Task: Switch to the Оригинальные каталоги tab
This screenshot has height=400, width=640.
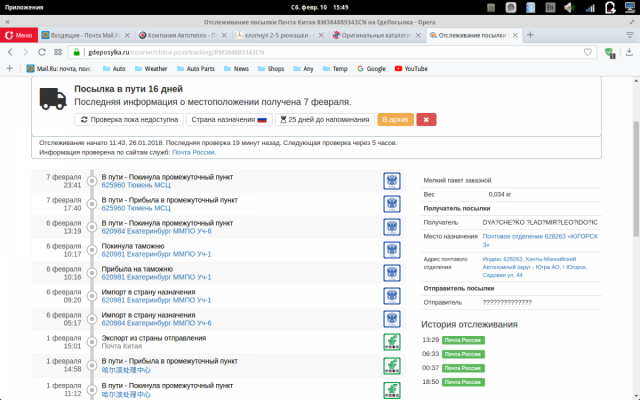Action: pos(376,36)
